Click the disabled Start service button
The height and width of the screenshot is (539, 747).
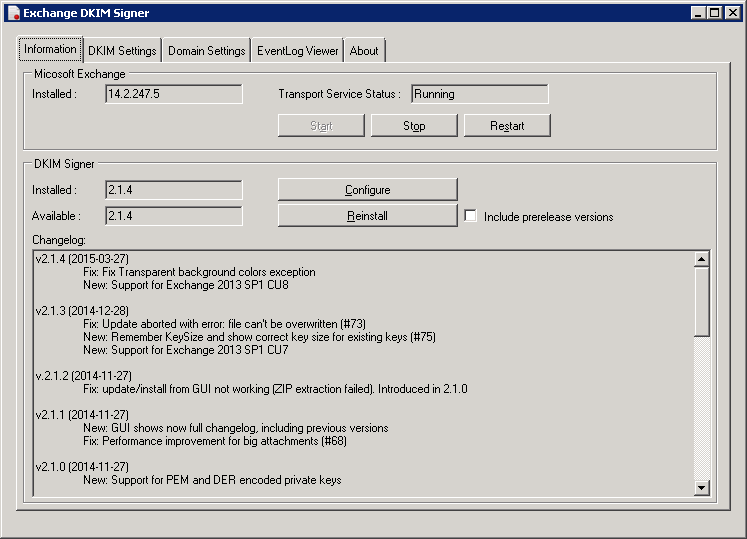pos(321,126)
